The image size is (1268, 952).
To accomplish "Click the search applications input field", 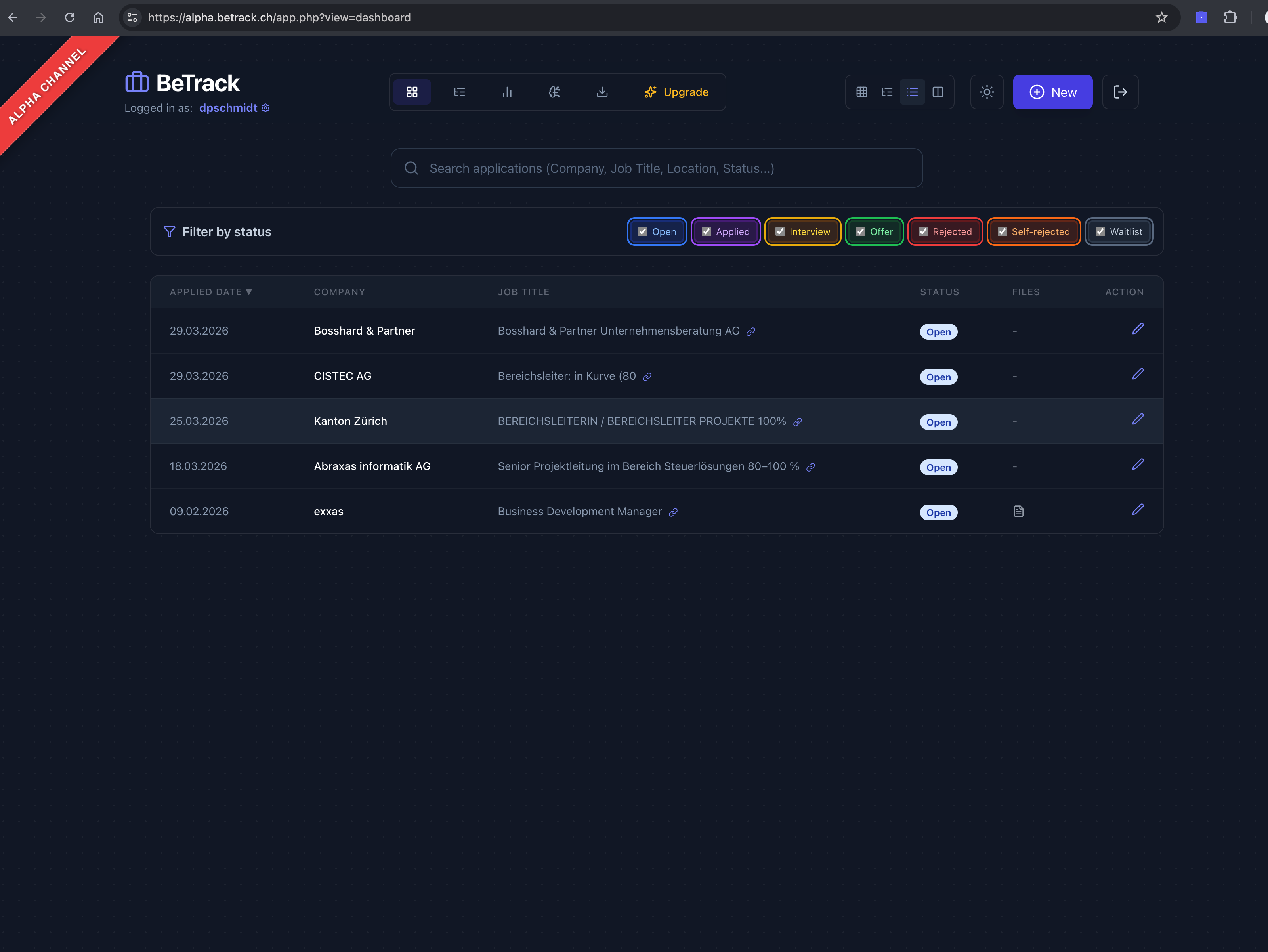I will click(656, 168).
